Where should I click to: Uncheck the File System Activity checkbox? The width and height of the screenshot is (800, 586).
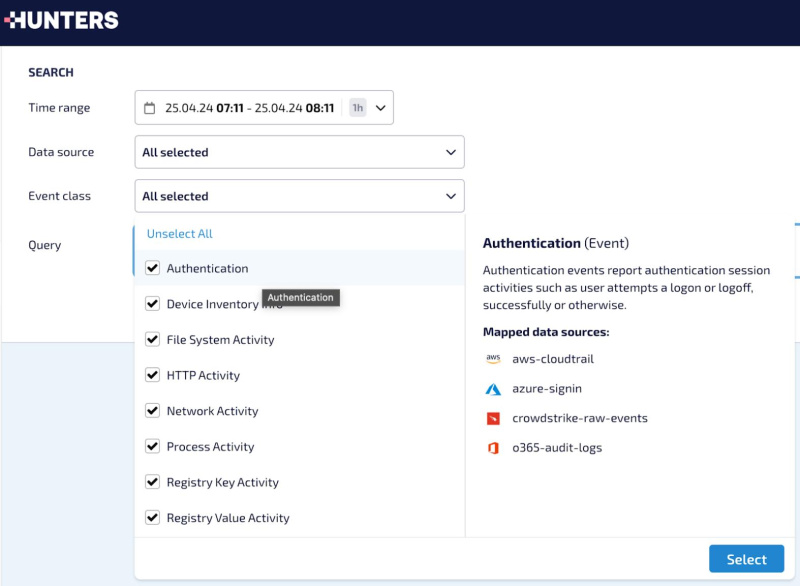click(x=153, y=340)
